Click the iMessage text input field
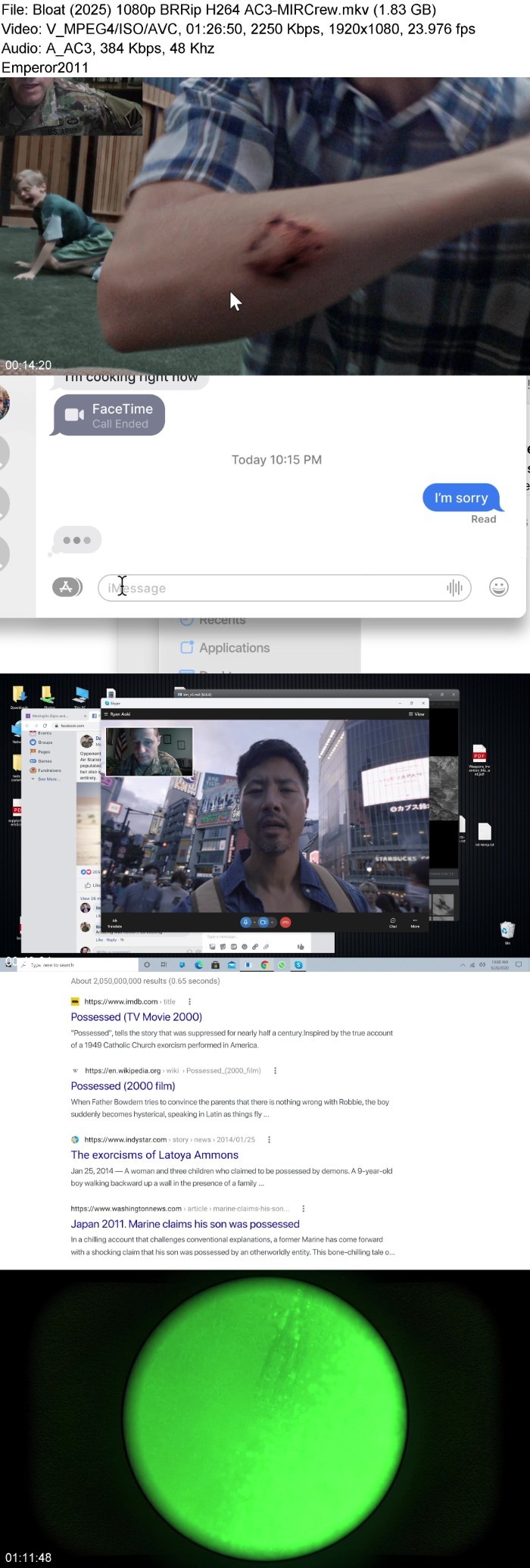This screenshot has height=1568, width=530. (x=284, y=588)
